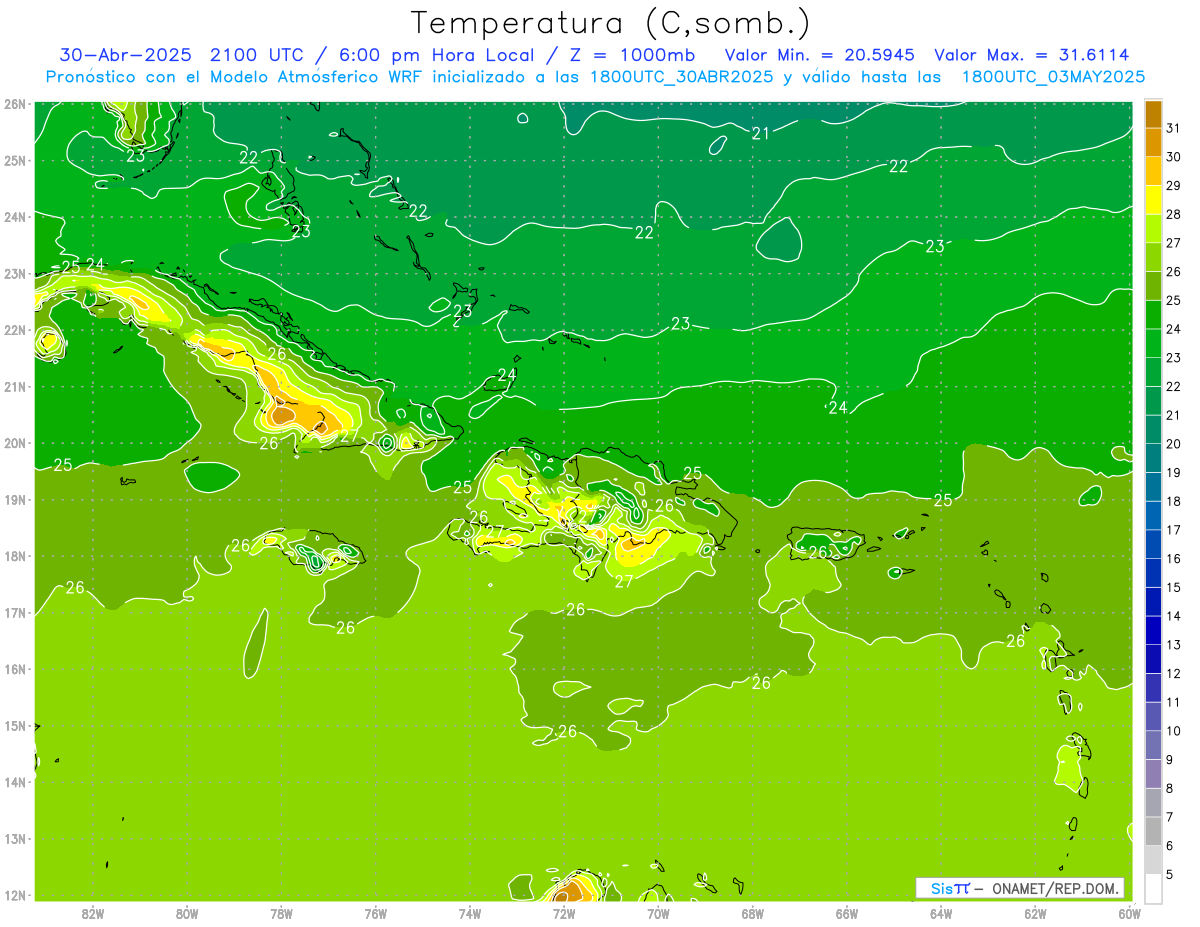1200x927 pixels.
Task: Click the title 'Temperatura (C,somb.)'
Action: 611,23
